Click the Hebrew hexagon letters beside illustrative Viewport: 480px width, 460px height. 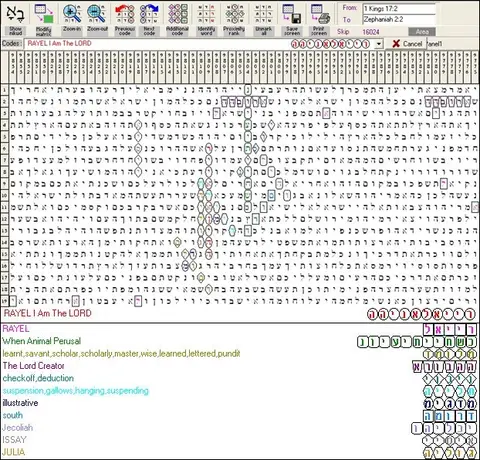[450, 404]
